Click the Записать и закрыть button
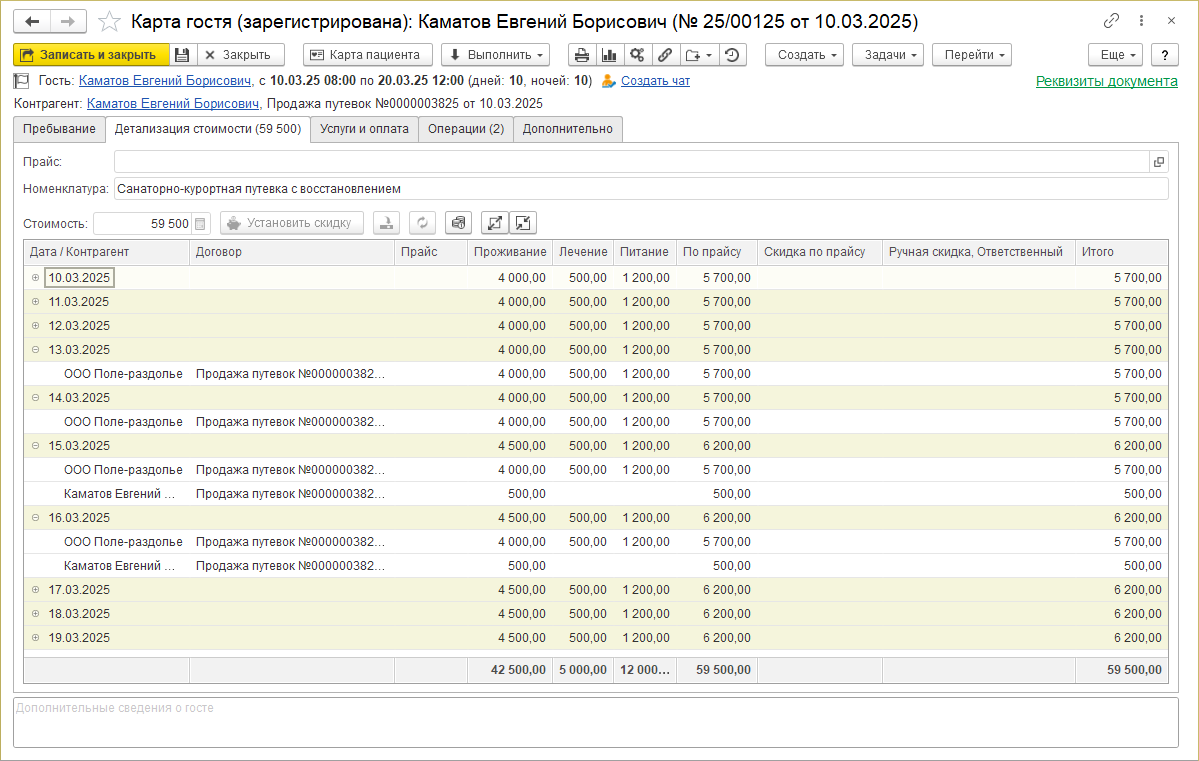 pyautogui.click(x=91, y=55)
